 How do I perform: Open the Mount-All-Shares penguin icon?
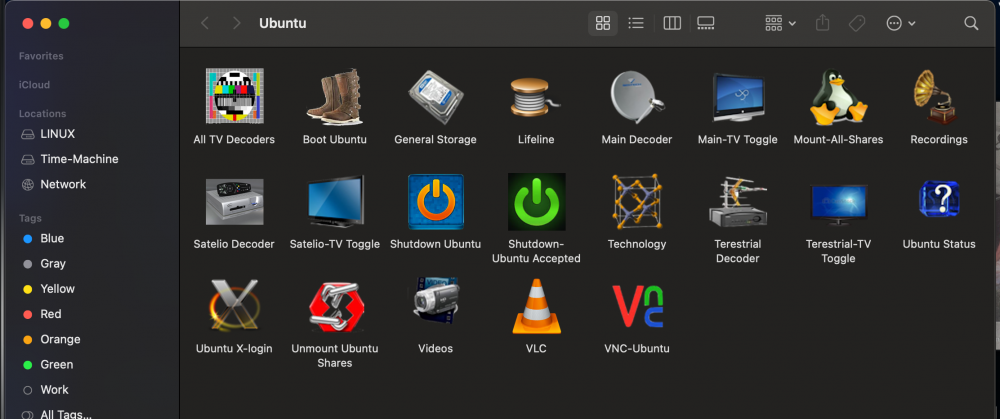click(838, 96)
